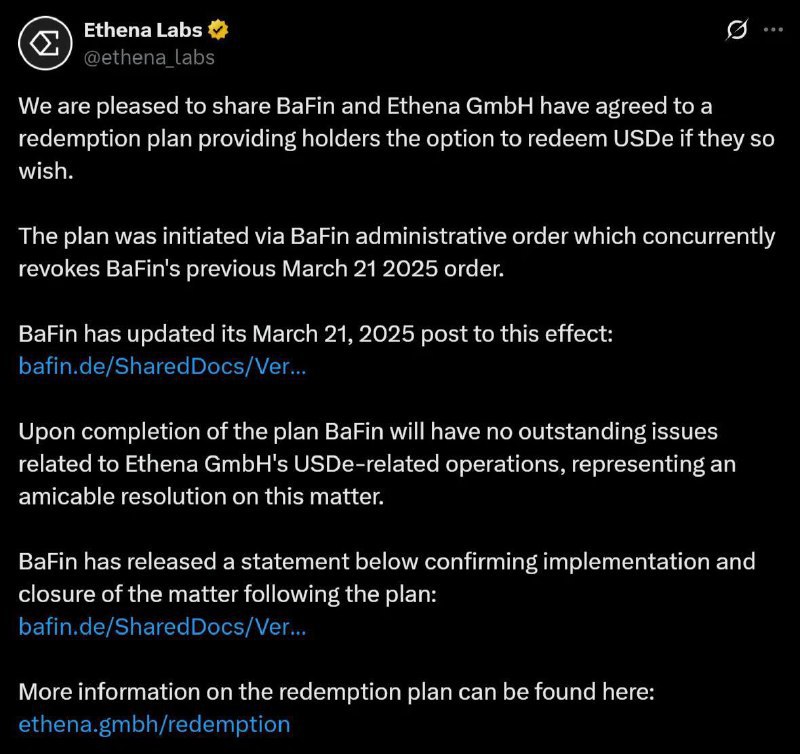Visit the ethena.gmbh/redemption link
Viewport: 800px width, 754px height.
(154, 724)
